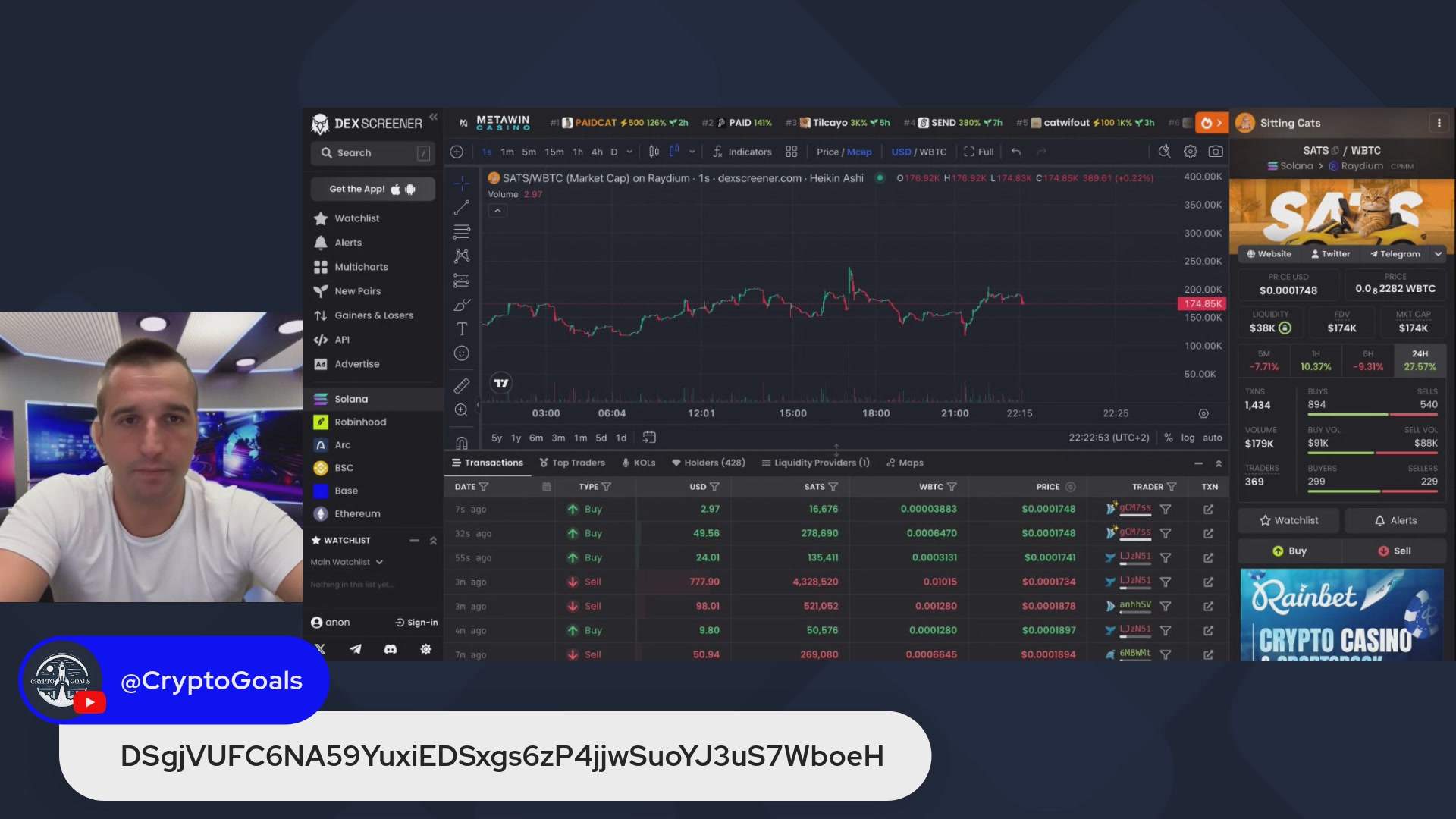Select the ruler measure tool

pos(461,386)
